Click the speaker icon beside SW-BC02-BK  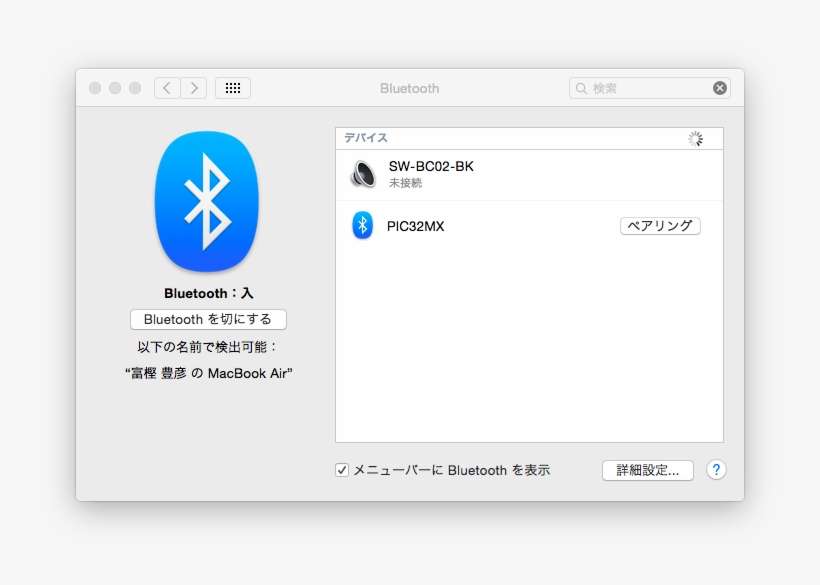coord(363,173)
